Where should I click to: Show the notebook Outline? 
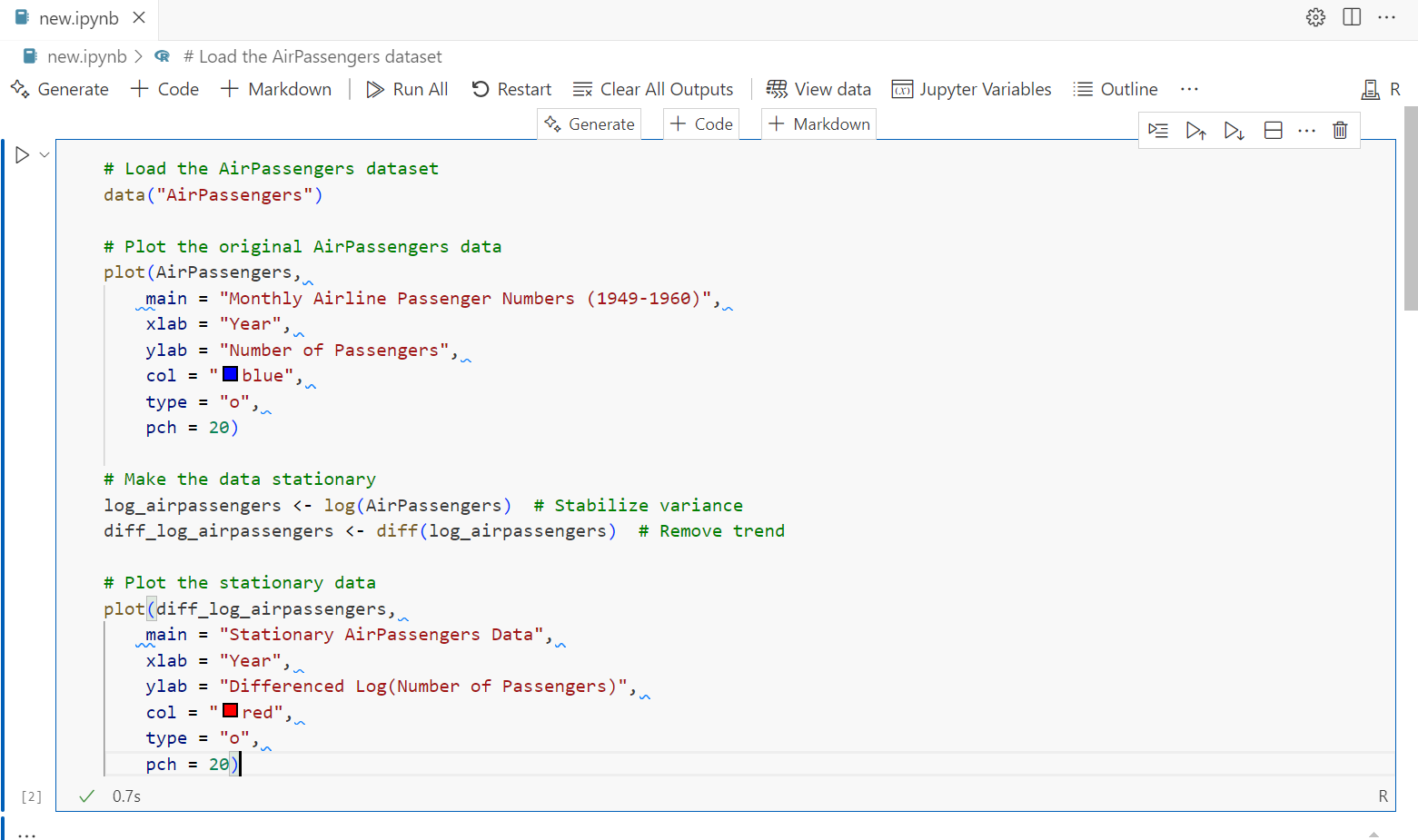1116,89
